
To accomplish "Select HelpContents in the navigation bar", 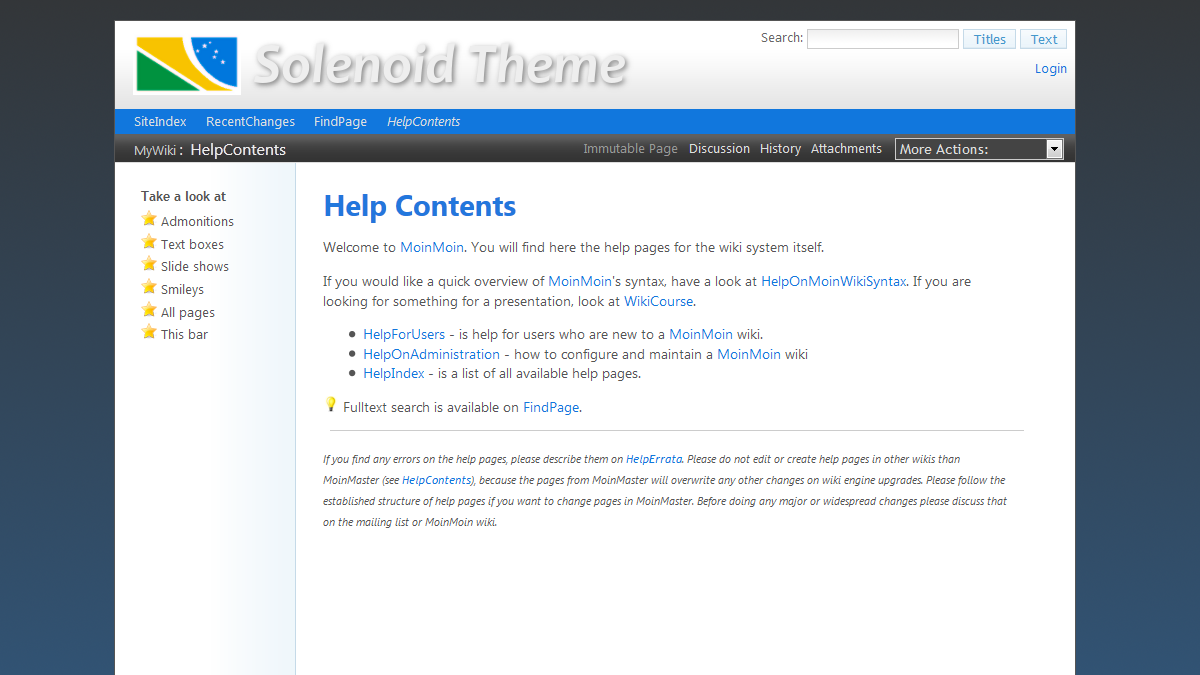I will click(424, 122).
